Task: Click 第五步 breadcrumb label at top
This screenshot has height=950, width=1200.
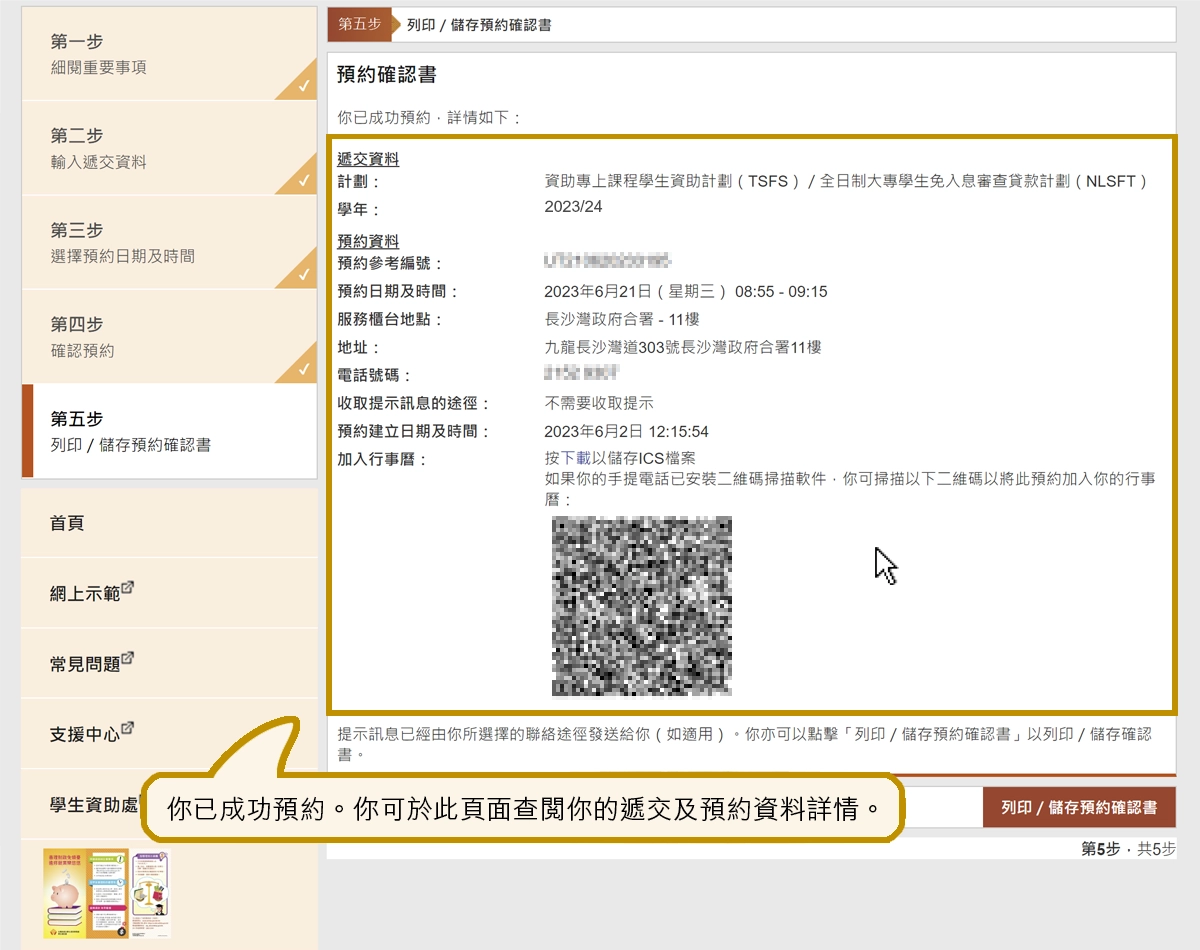Action: point(359,25)
